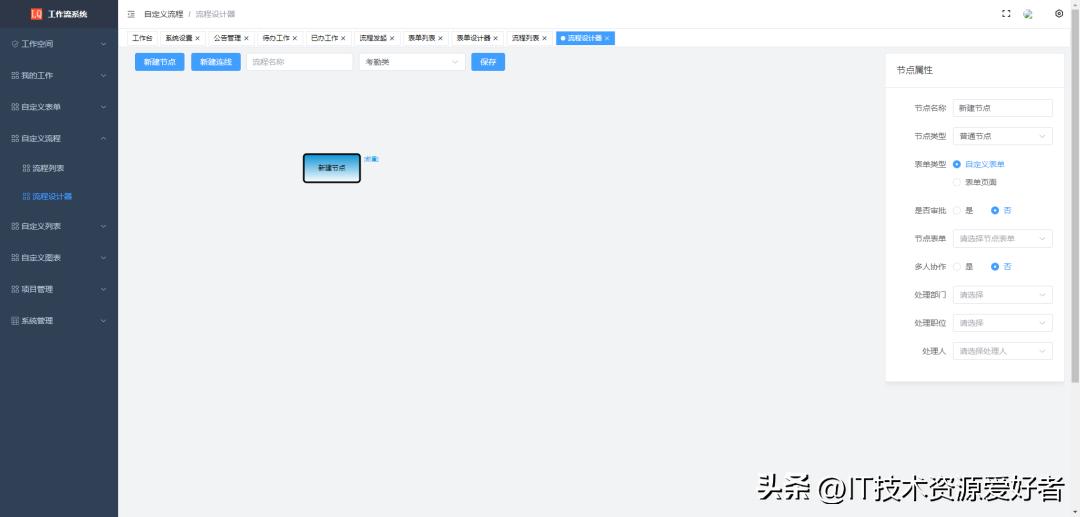Image resolution: width=1080 pixels, height=517 pixels.
Task: Open the 节点类型 dropdown
Action: point(1002,136)
